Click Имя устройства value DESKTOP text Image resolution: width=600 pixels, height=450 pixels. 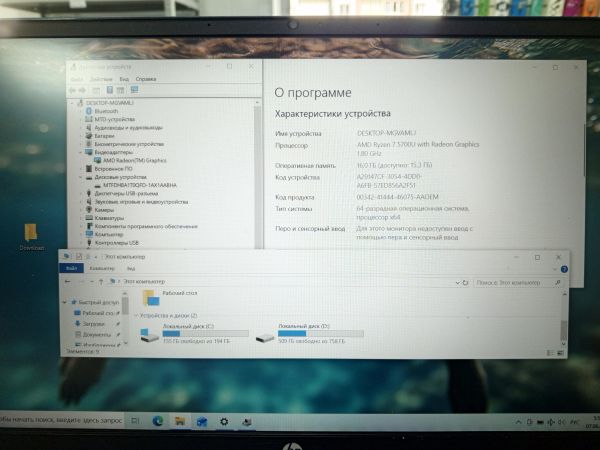(x=386, y=133)
